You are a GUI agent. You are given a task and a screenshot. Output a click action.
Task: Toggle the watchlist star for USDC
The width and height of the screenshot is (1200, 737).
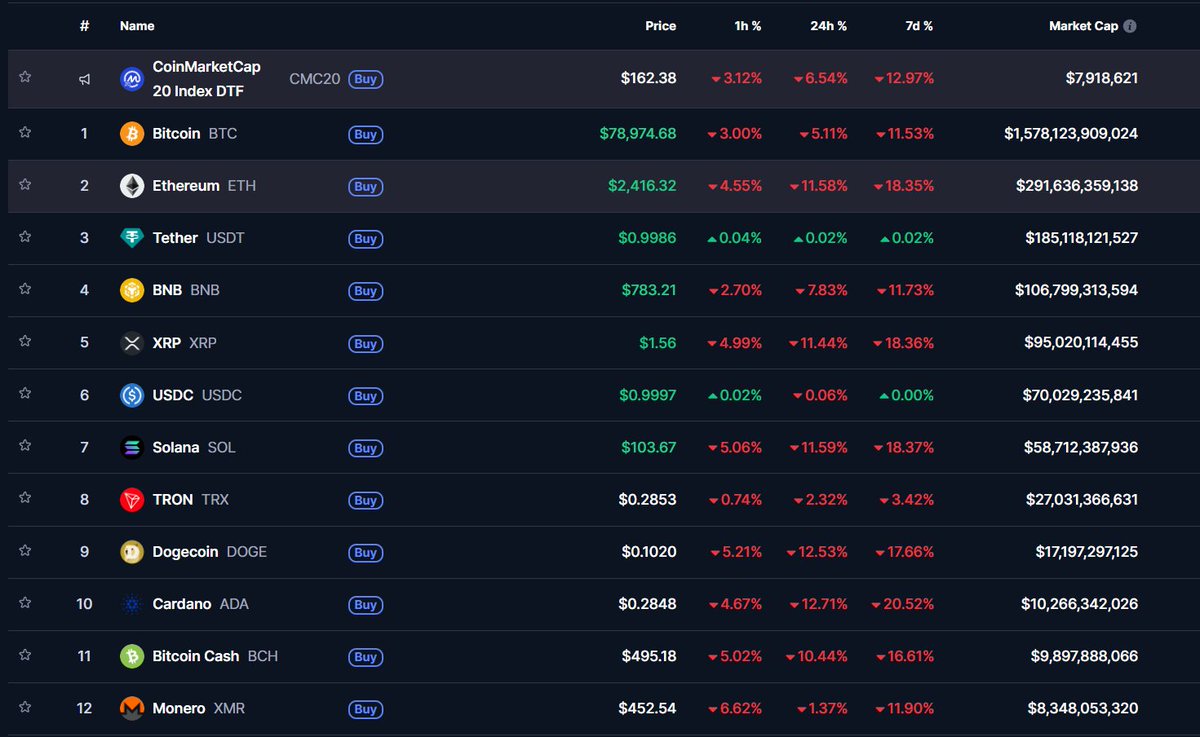[25, 393]
